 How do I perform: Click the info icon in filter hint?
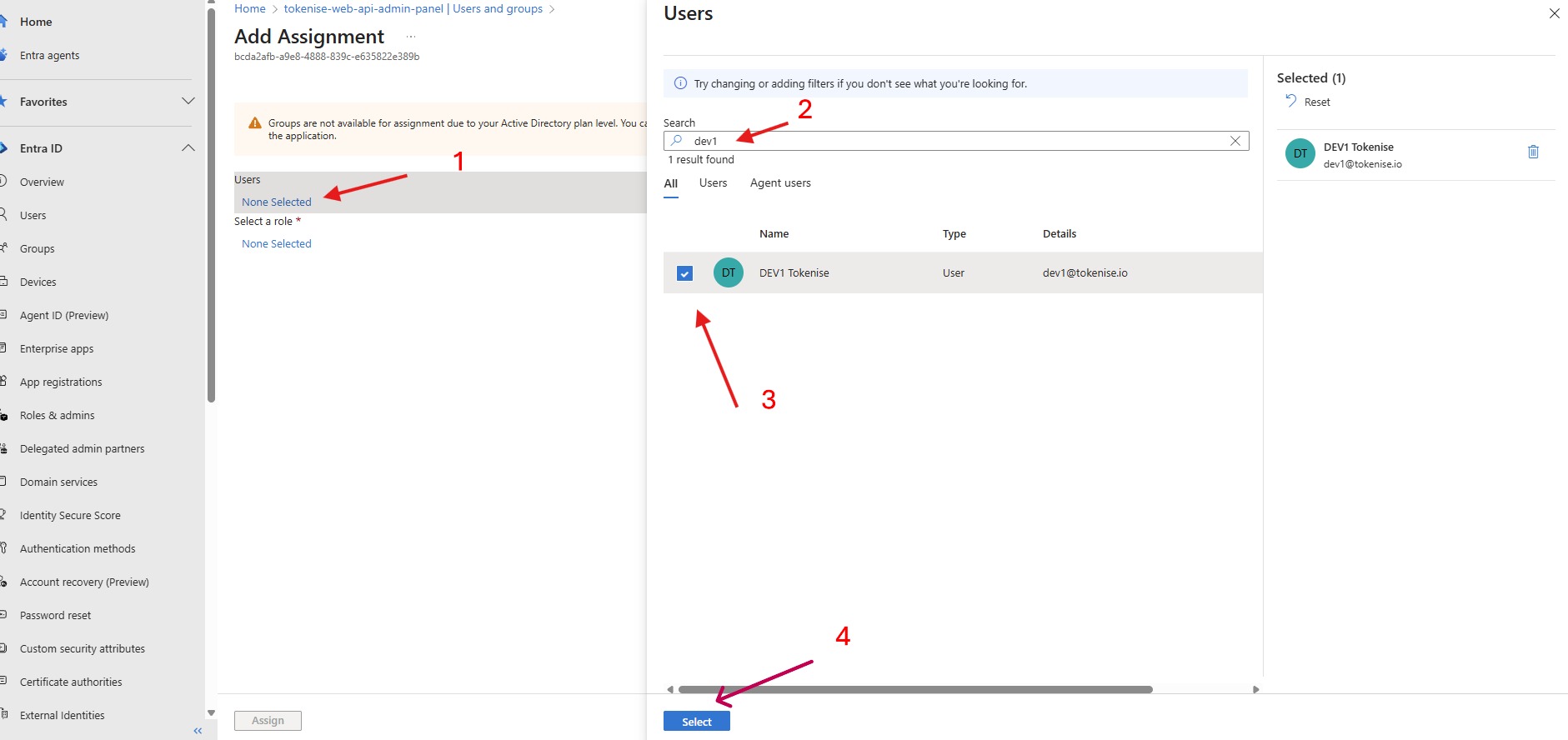point(680,83)
